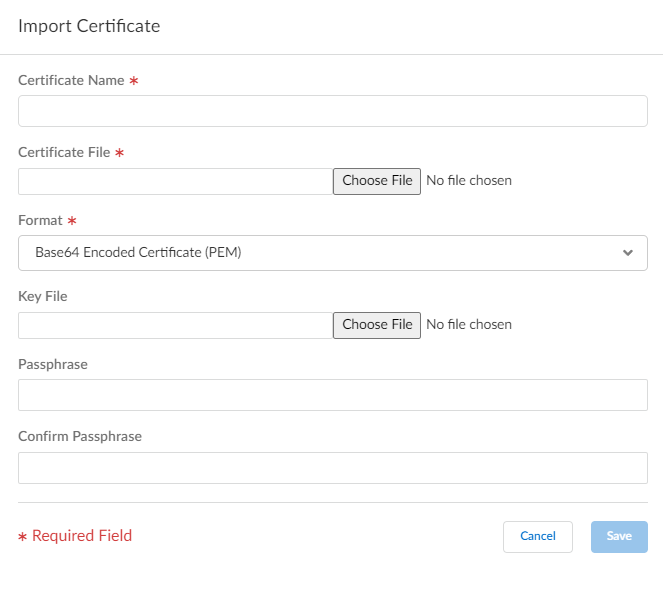
Task: Save the imported certificate
Action: [619, 537]
